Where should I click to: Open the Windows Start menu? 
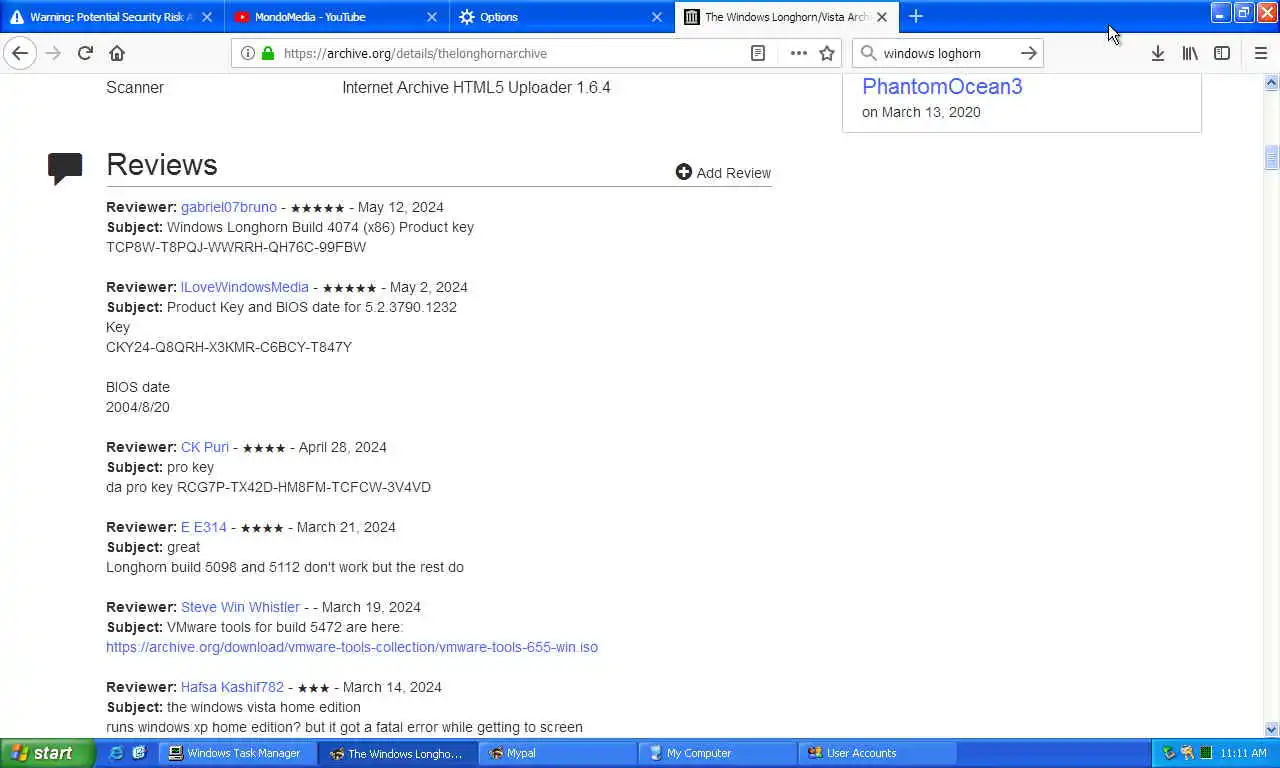[47, 753]
